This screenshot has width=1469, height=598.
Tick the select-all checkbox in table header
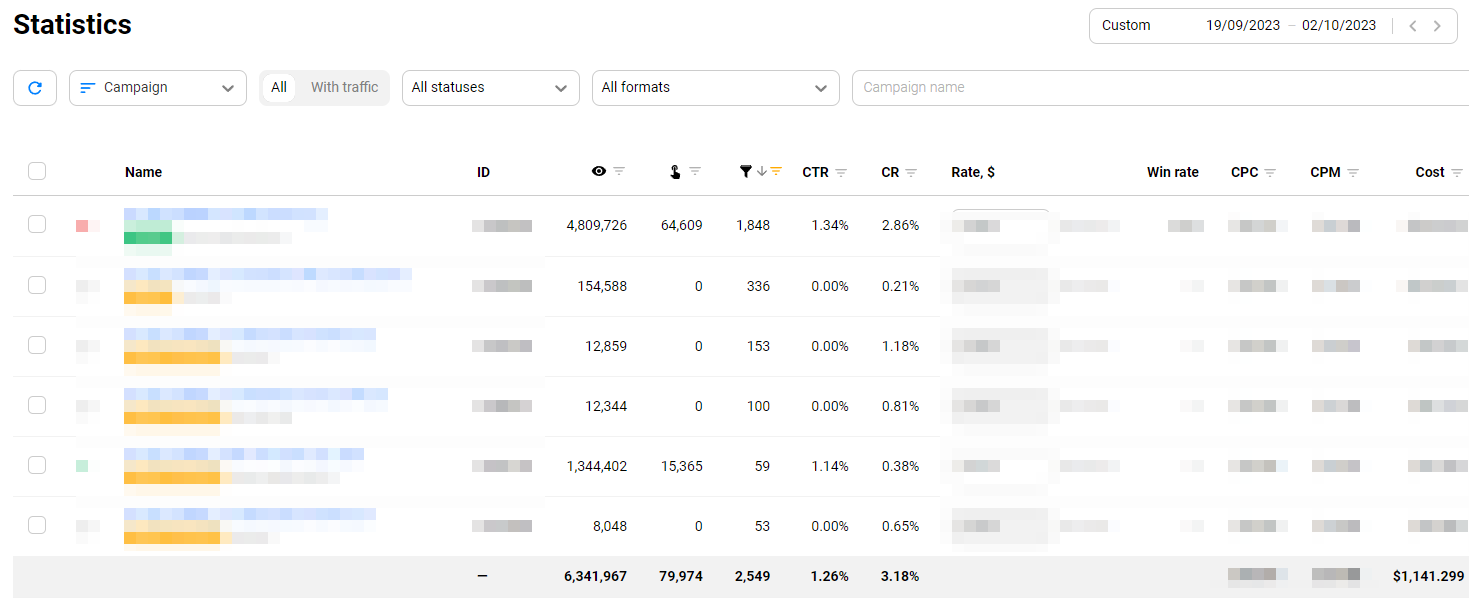click(x=37, y=171)
